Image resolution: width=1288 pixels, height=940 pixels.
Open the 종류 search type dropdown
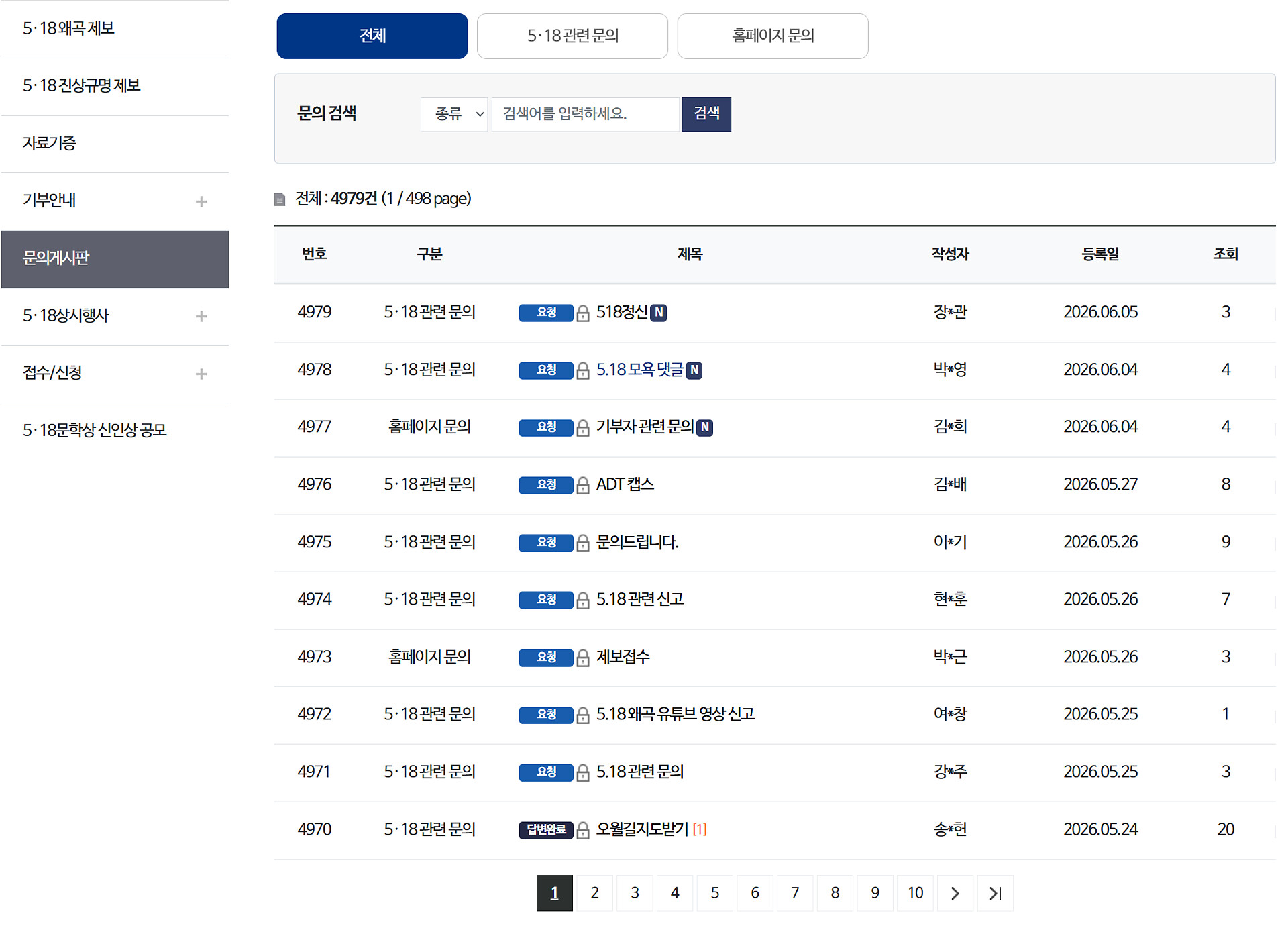[454, 114]
